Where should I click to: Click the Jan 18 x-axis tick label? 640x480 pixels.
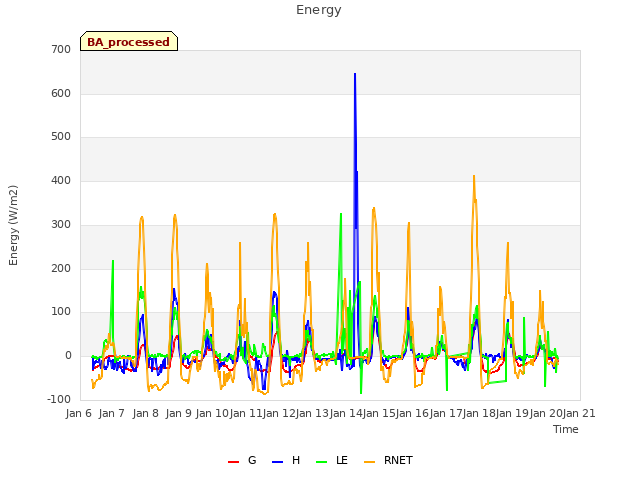tap(479, 413)
